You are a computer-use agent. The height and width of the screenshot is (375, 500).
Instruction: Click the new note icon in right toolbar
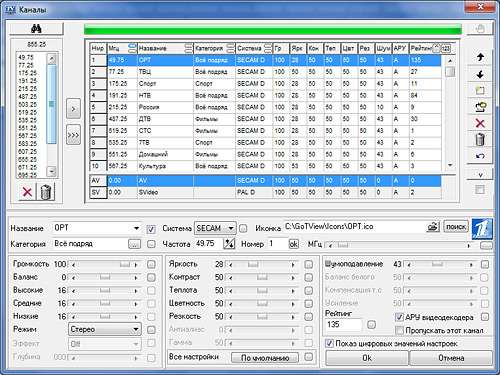(480, 90)
